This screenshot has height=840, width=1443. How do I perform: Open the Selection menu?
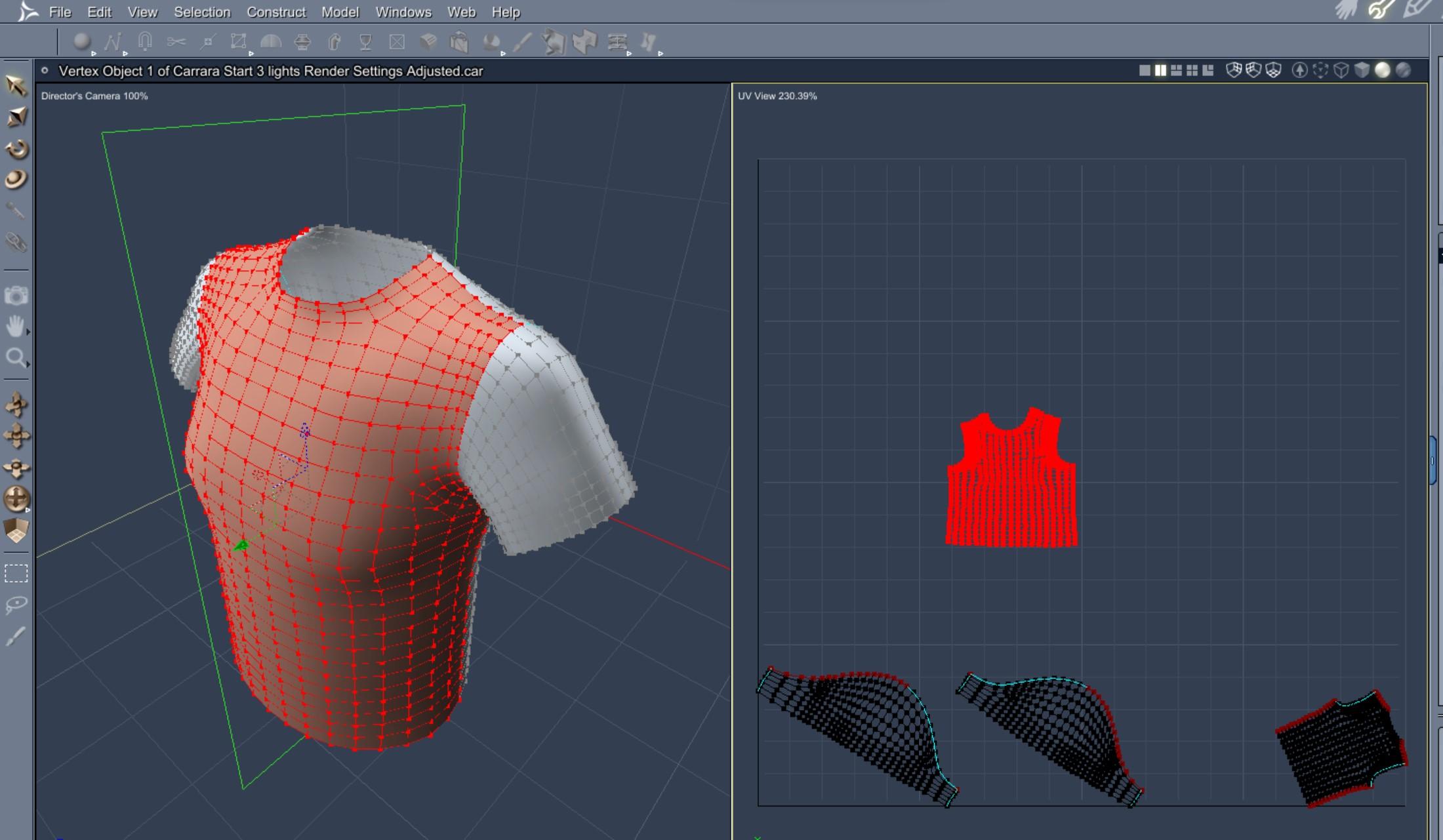pos(201,12)
